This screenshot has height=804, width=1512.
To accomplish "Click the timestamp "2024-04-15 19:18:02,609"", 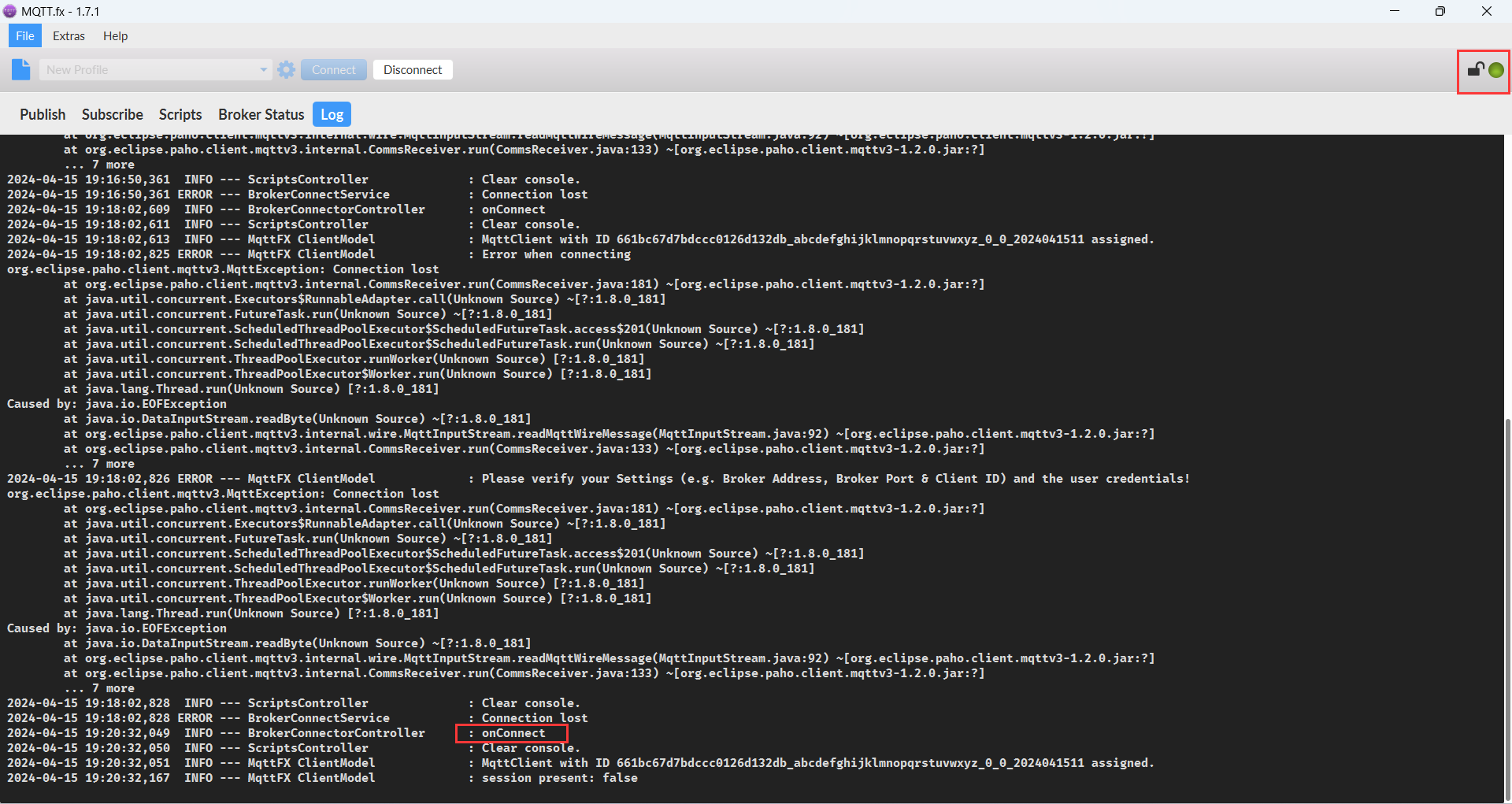I will point(88,209).
